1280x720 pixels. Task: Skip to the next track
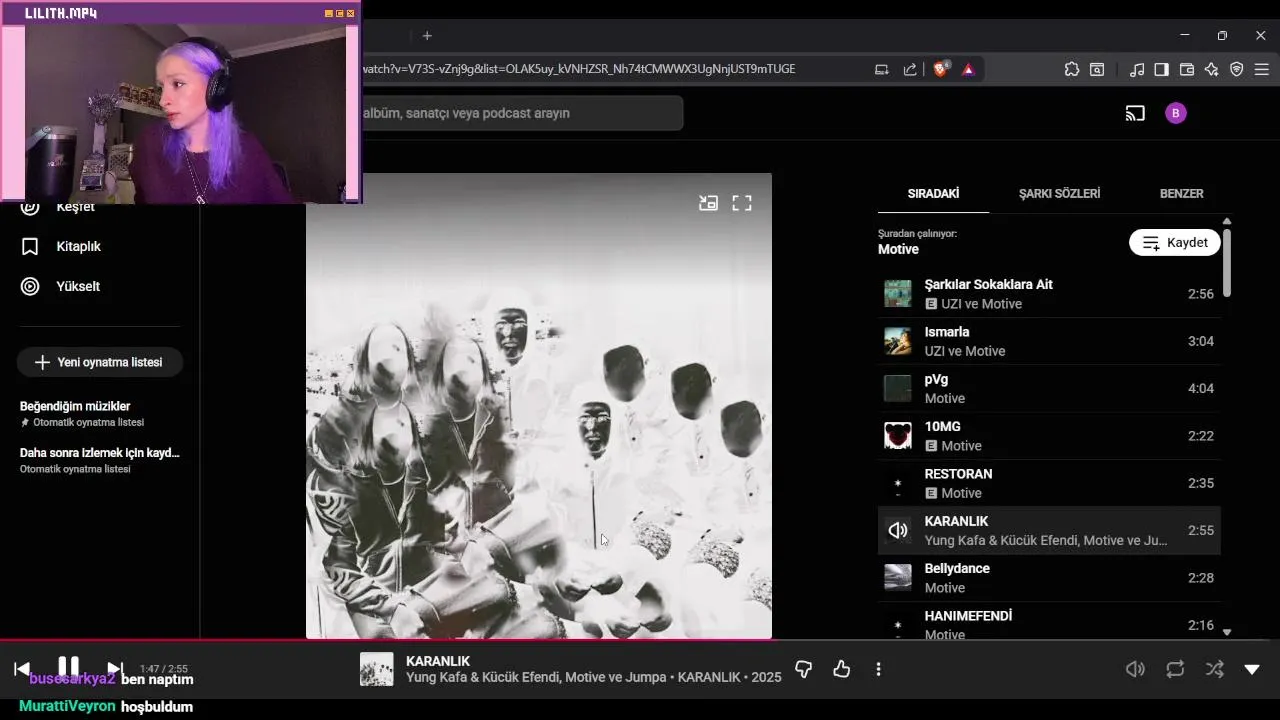pyautogui.click(x=115, y=669)
